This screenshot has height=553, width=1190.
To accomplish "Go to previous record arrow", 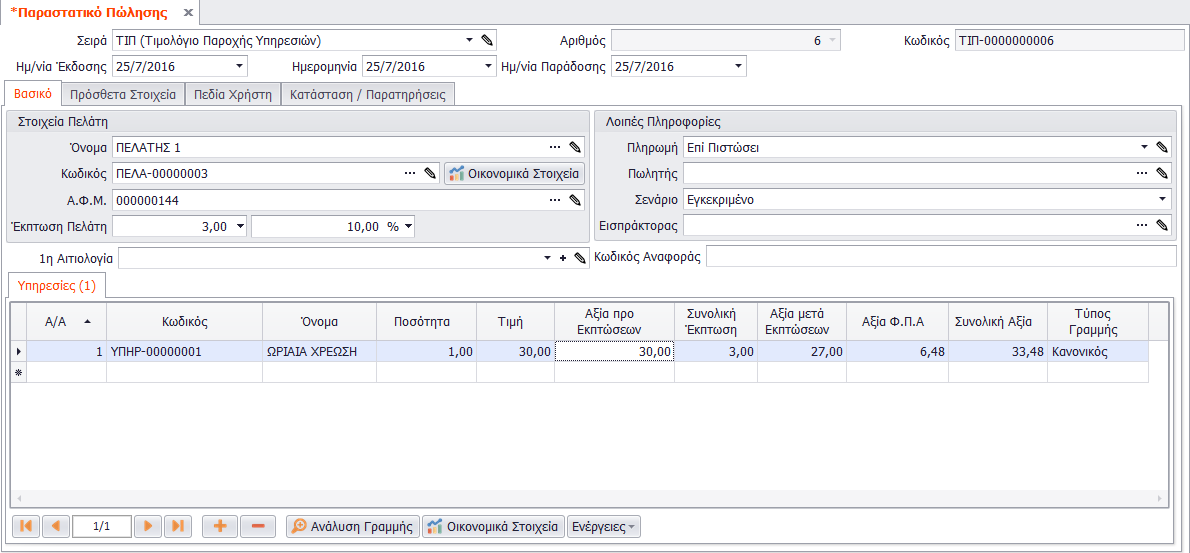I will click(56, 526).
